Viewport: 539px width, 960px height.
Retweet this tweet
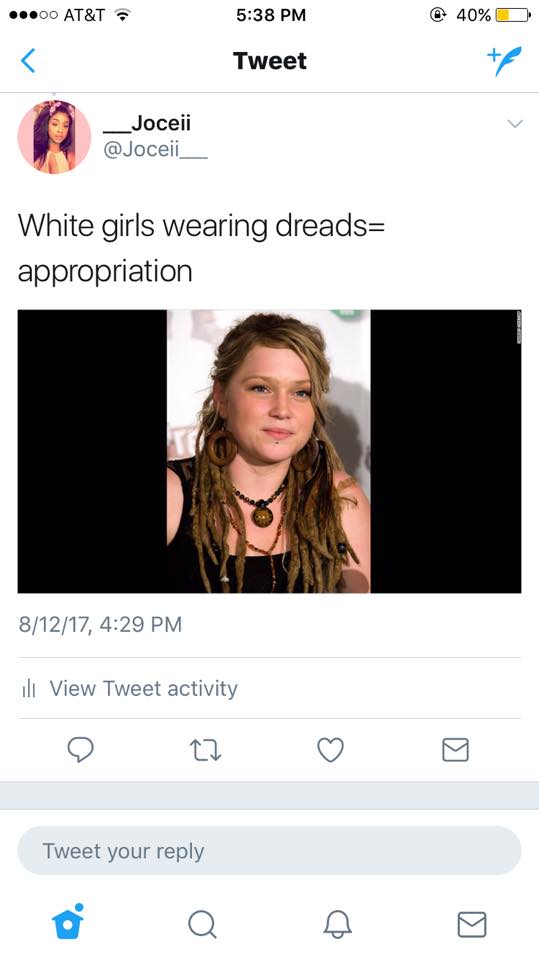205,750
